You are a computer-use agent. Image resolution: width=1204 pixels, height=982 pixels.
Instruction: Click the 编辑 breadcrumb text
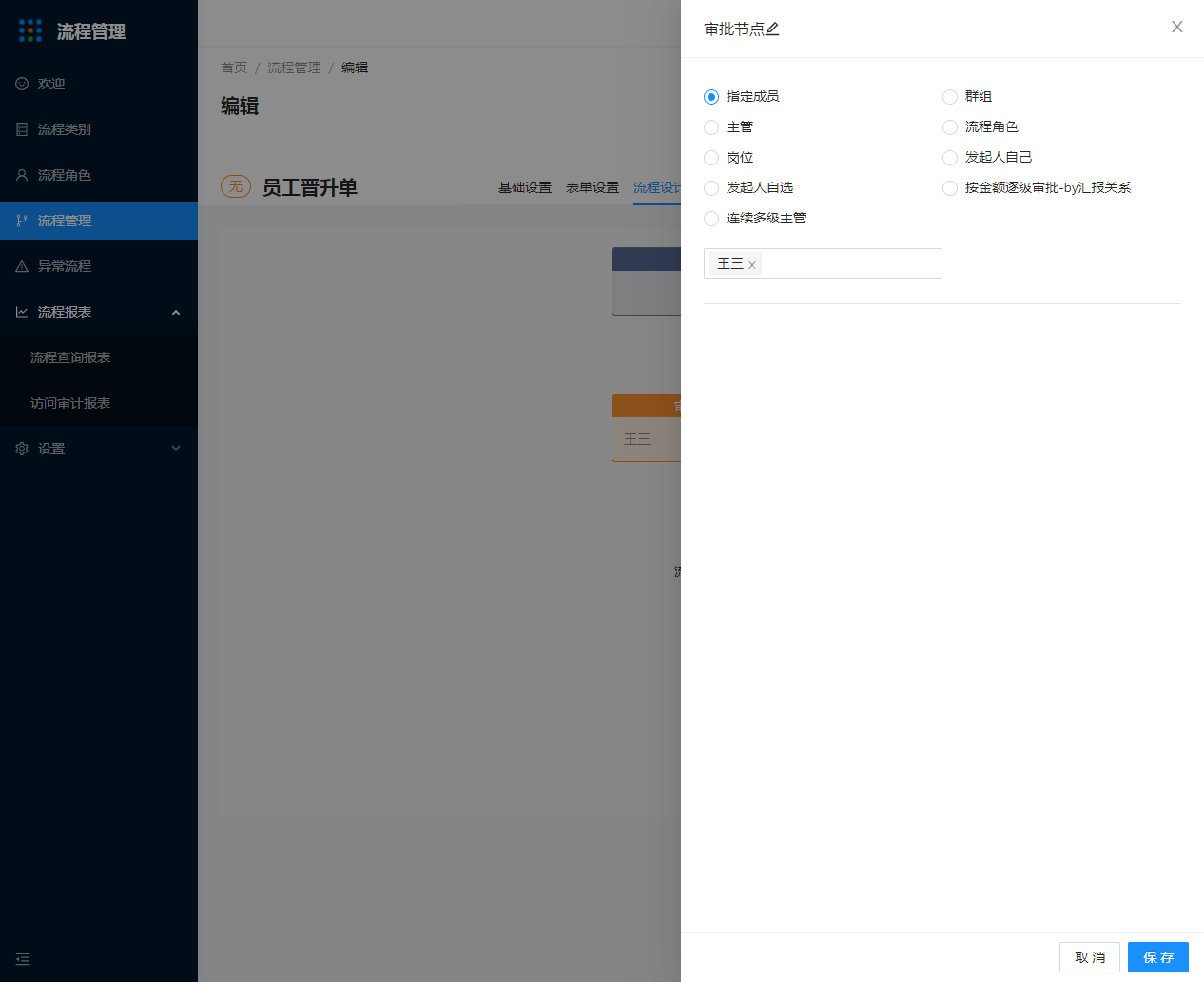[355, 67]
